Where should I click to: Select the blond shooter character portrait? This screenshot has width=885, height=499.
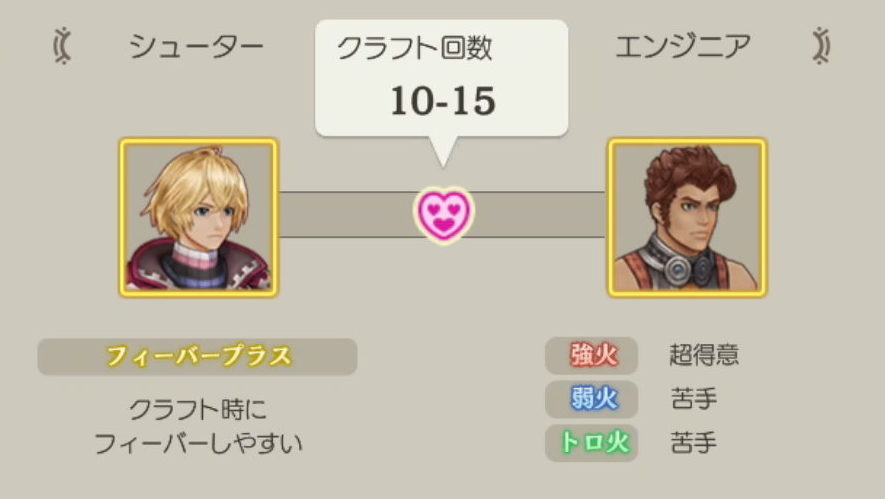click(199, 218)
